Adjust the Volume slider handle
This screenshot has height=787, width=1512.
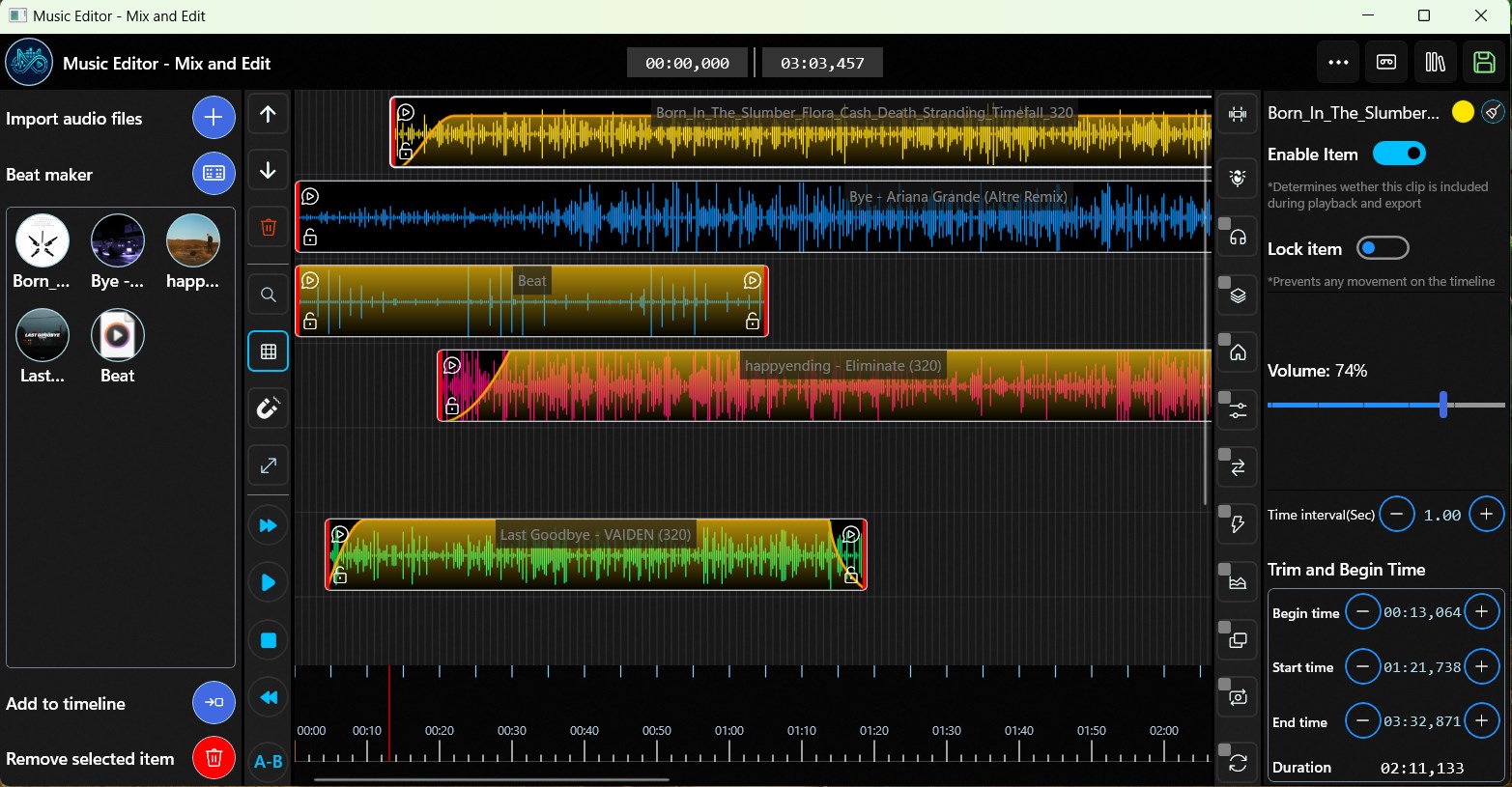click(x=1442, y=405)
